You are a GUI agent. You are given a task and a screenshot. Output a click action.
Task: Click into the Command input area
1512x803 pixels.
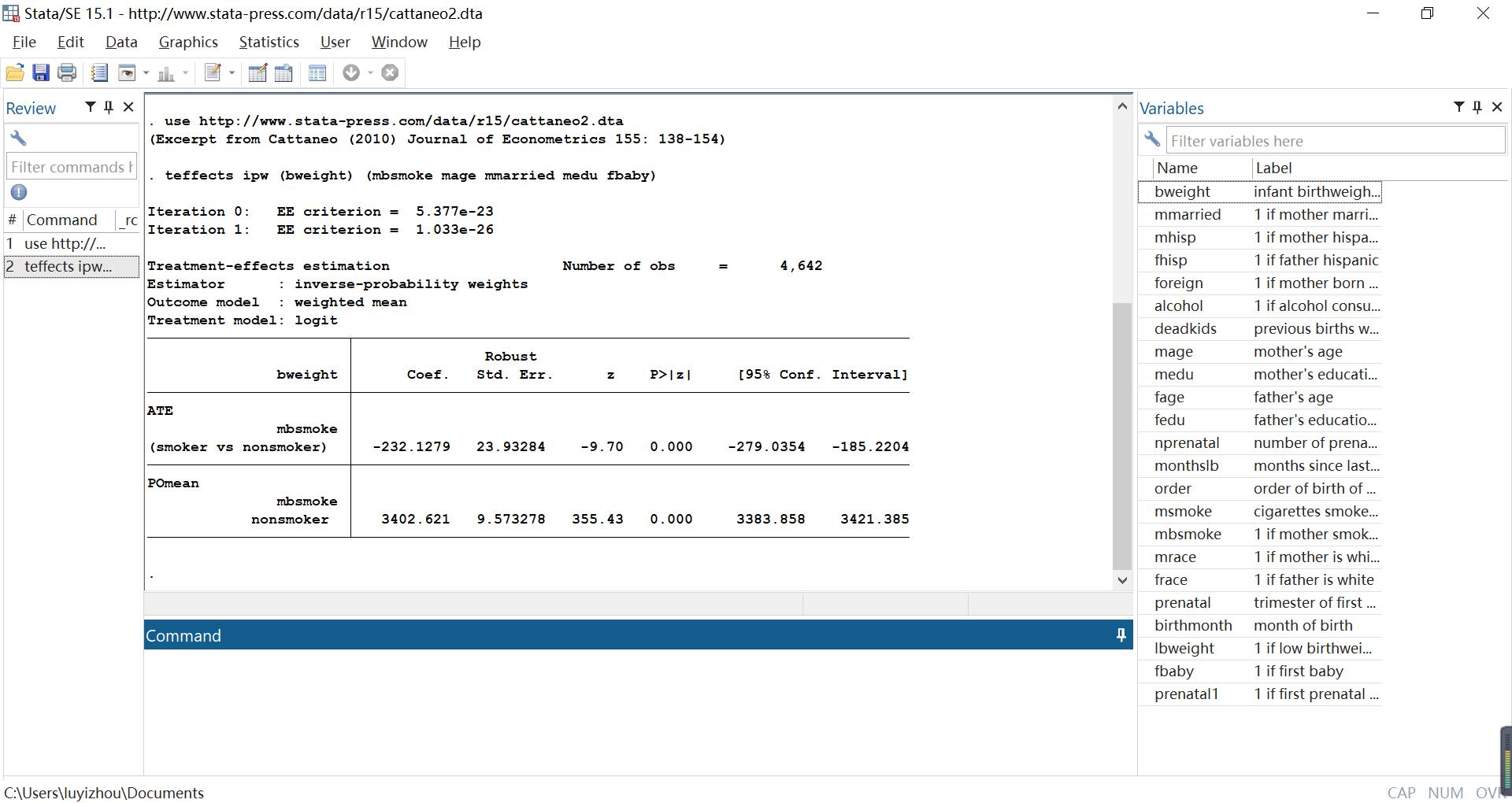click(638, 711)
